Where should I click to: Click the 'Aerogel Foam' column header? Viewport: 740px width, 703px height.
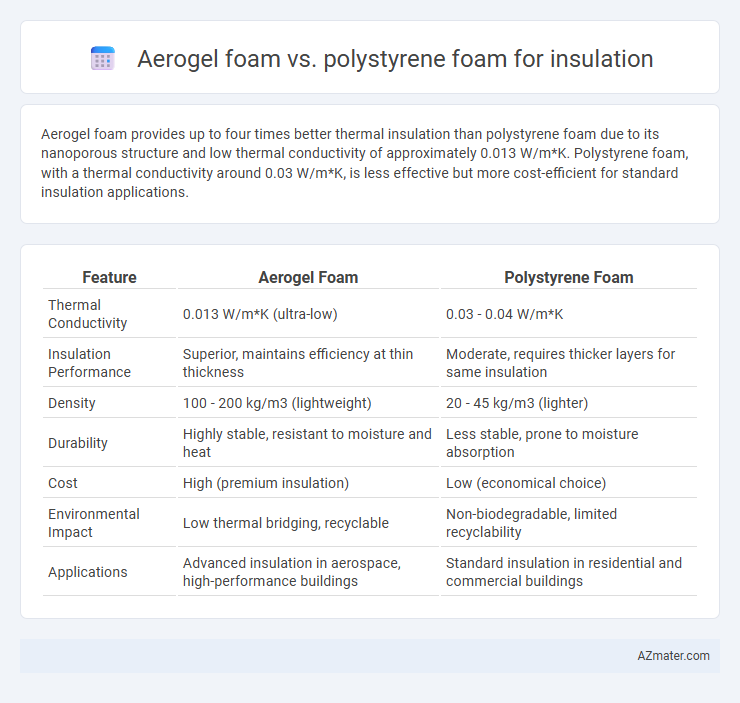(x=308, y=277)
